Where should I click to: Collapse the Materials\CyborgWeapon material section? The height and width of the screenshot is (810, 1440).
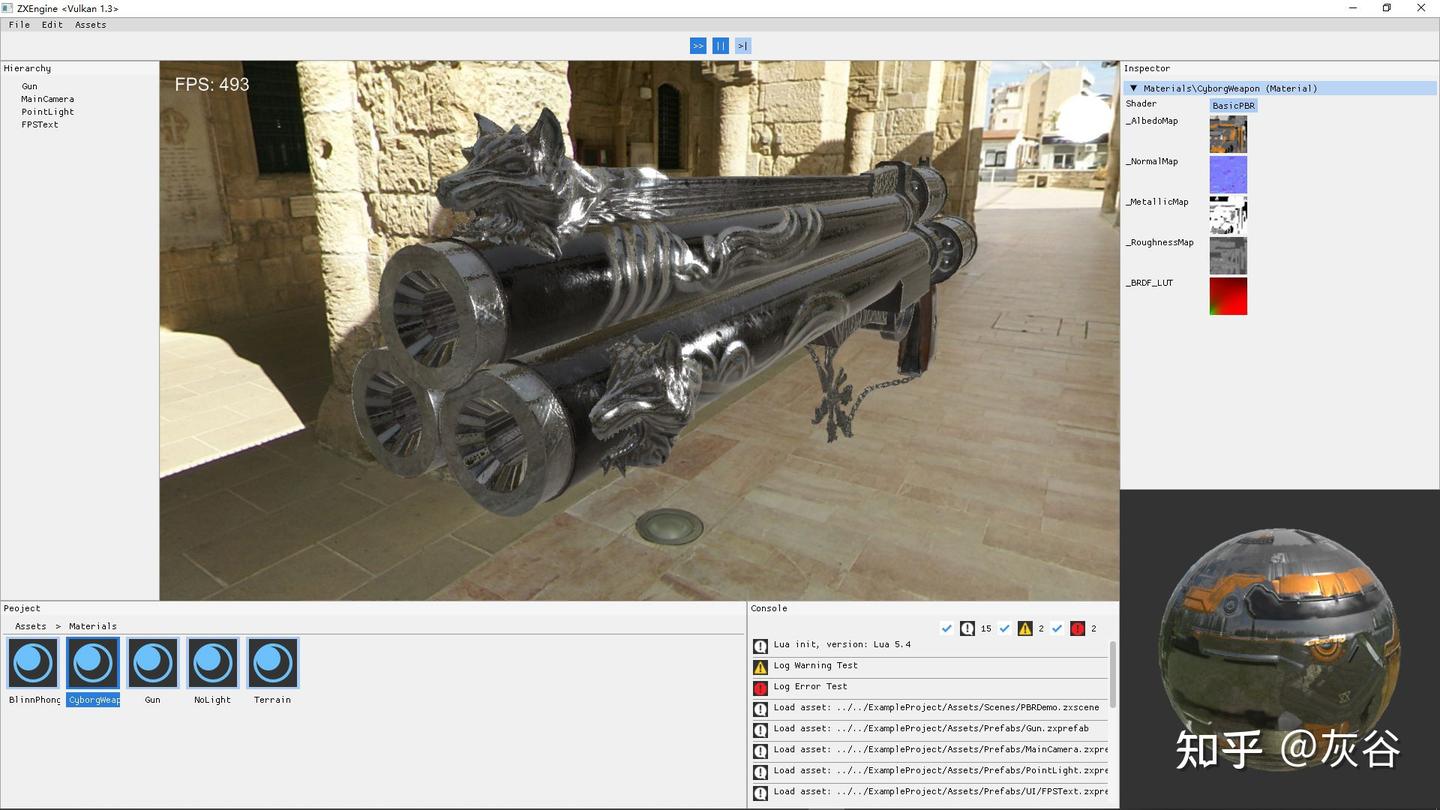coord(1133,88)
